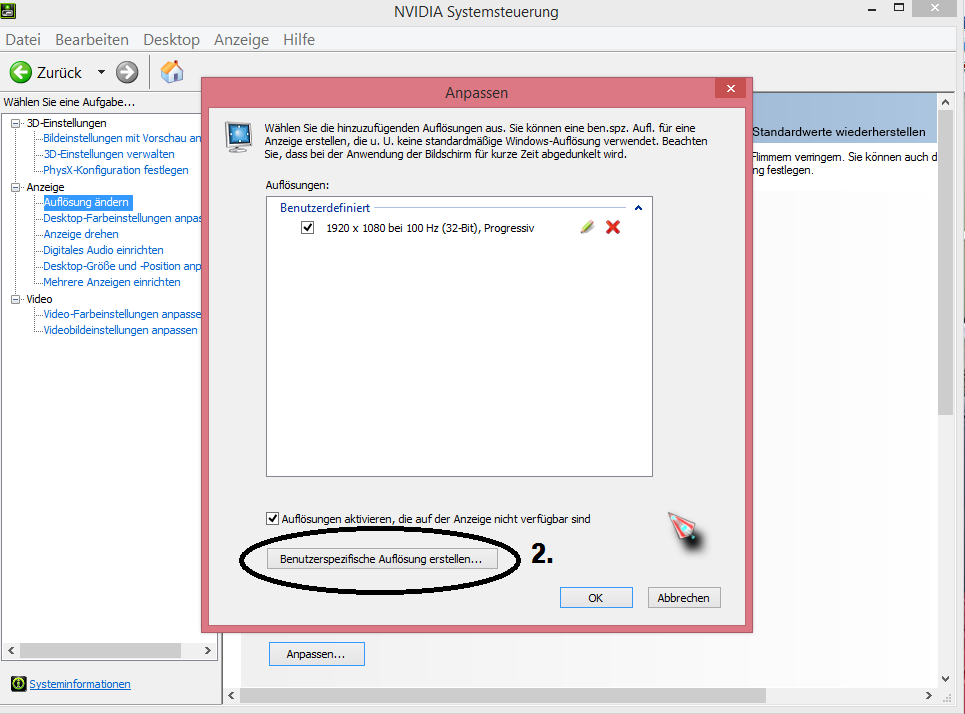Image resolution: width=965 pixels, height=714 pixels.
Task: Select 3D-Einstellungen verwalten
Action: pyautogui.click(x=109, y=154)
